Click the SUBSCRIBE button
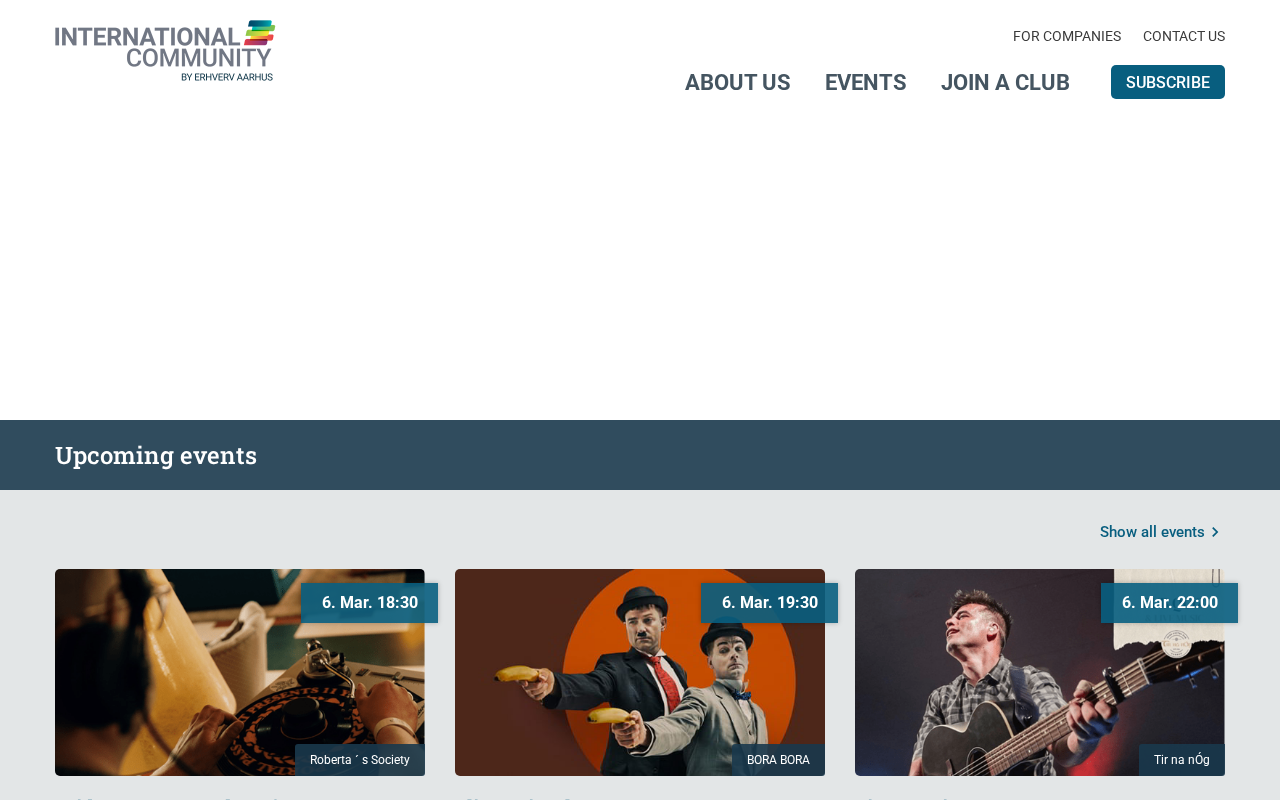Viewport: 1280px width, 800px height. tap(1168, 82)
